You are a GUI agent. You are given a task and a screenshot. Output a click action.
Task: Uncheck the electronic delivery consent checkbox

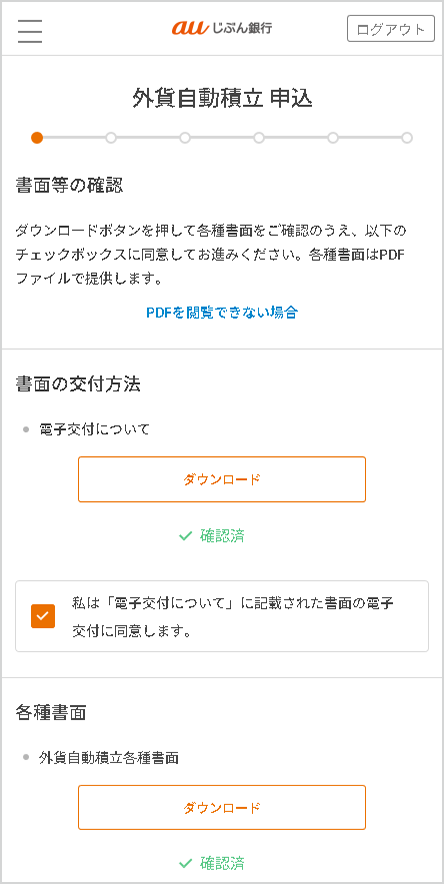click(43, 616)
